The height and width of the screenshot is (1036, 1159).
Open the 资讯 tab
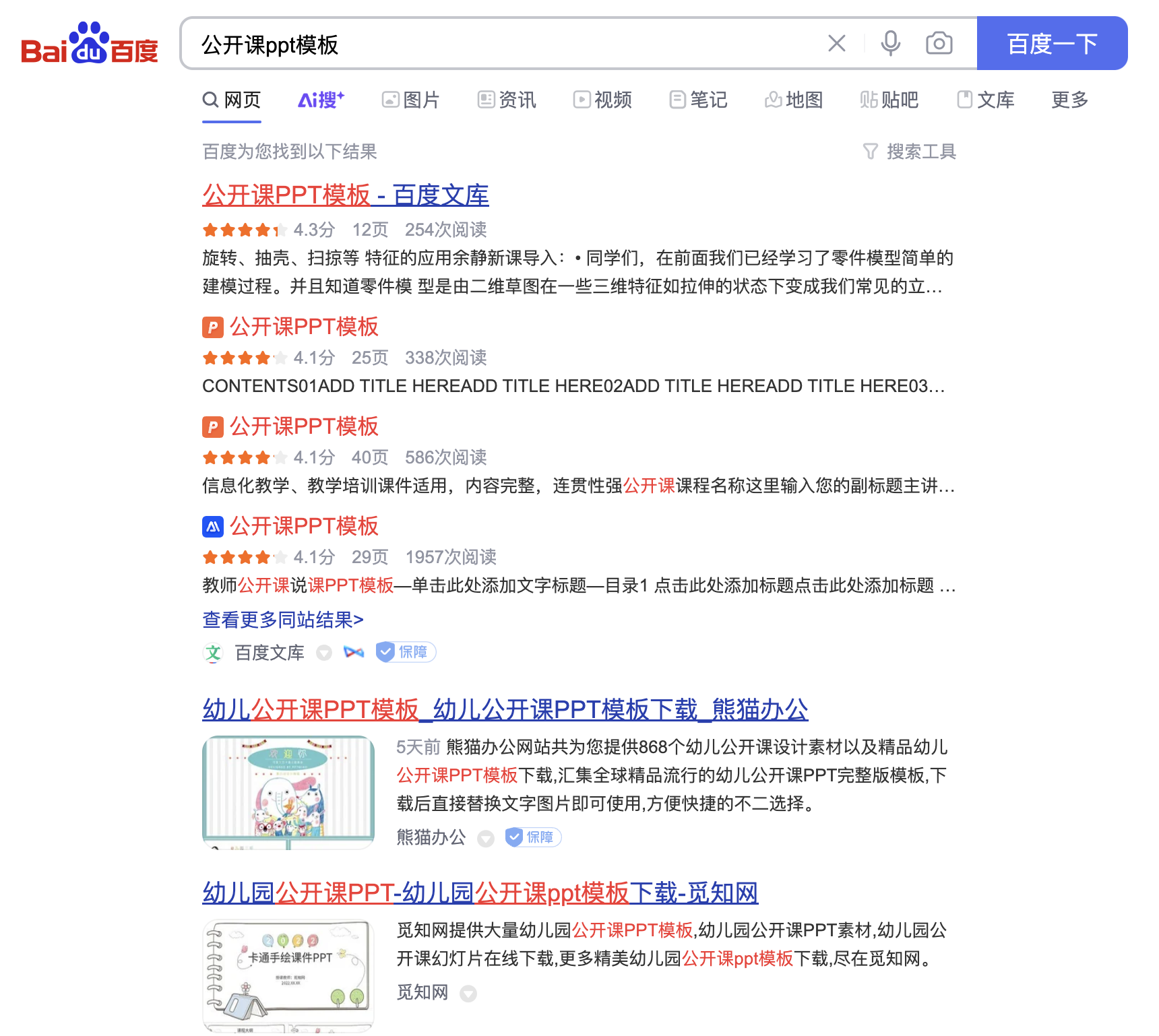point(507,100)
